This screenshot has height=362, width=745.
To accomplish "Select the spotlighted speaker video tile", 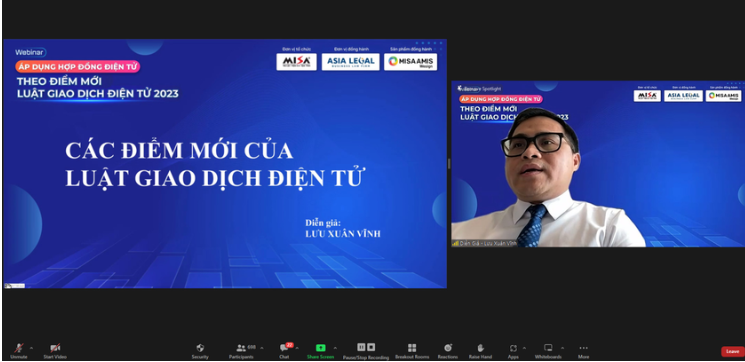I will 598,164.
